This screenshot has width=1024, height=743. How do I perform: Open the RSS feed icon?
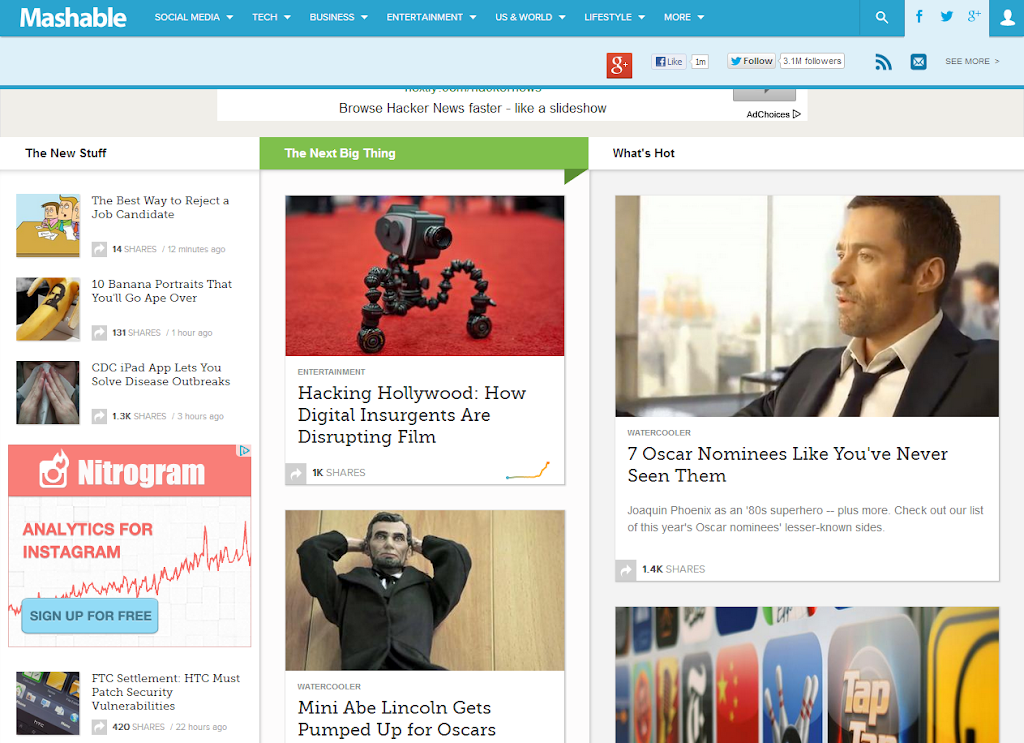tap(883, 62)
